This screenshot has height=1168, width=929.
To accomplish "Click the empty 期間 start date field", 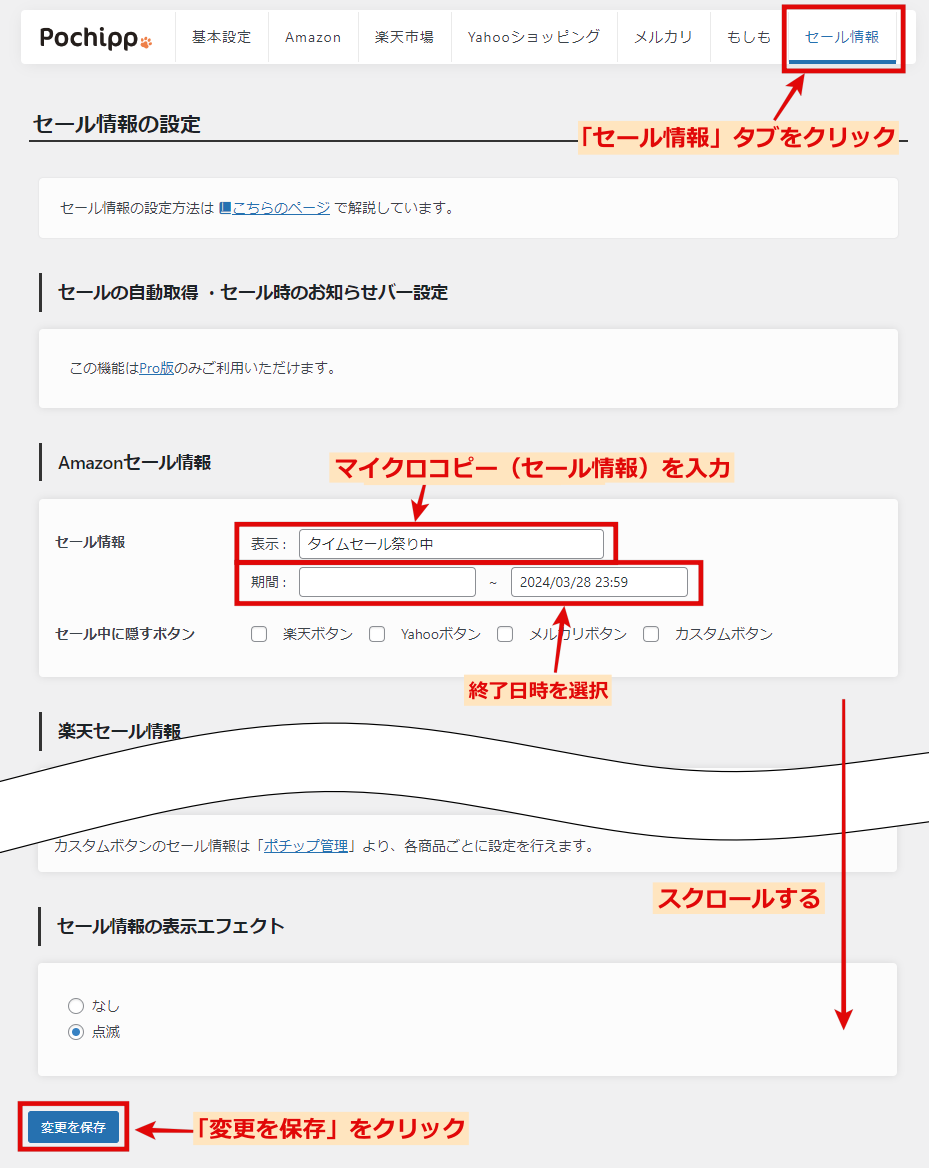I will [x=387, y=582].
